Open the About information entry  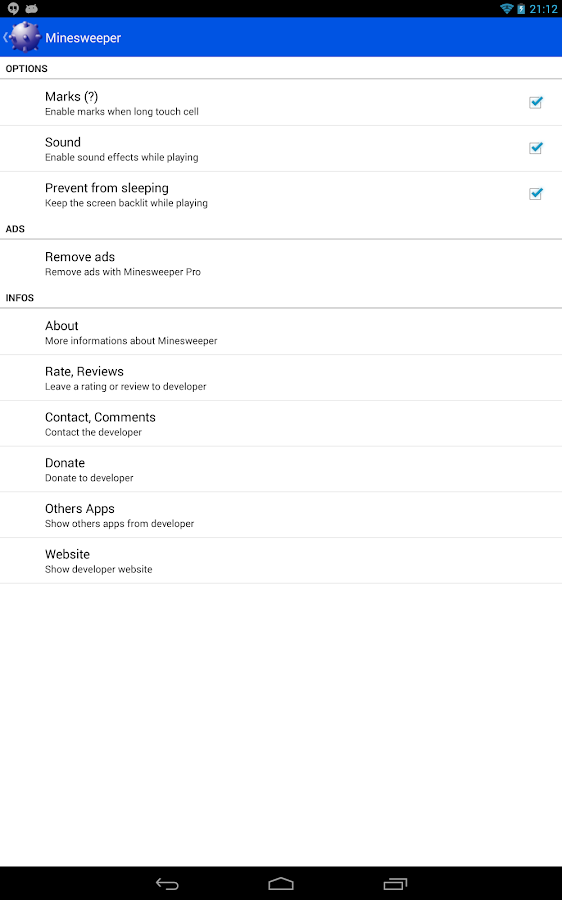[281, 332]
